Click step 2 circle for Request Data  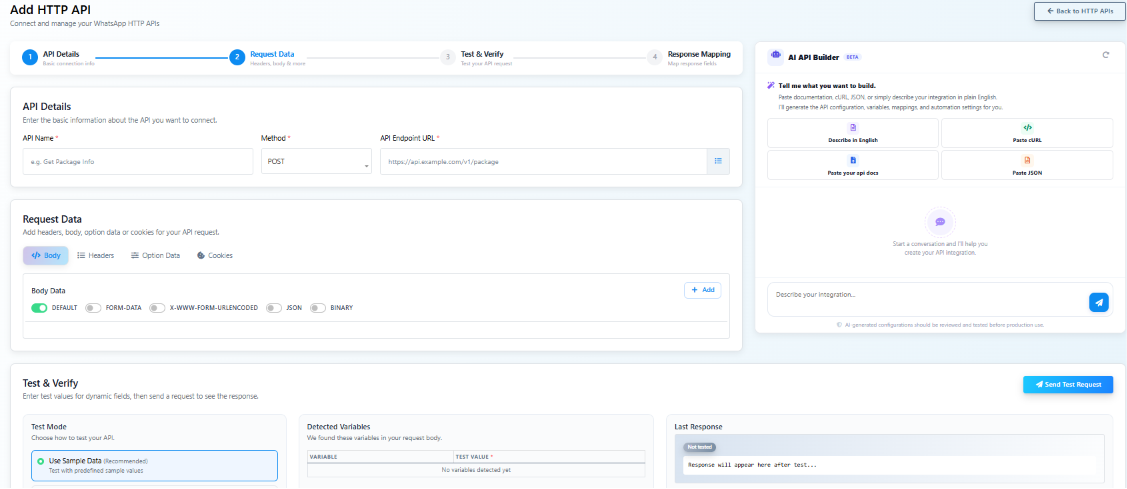237,58
